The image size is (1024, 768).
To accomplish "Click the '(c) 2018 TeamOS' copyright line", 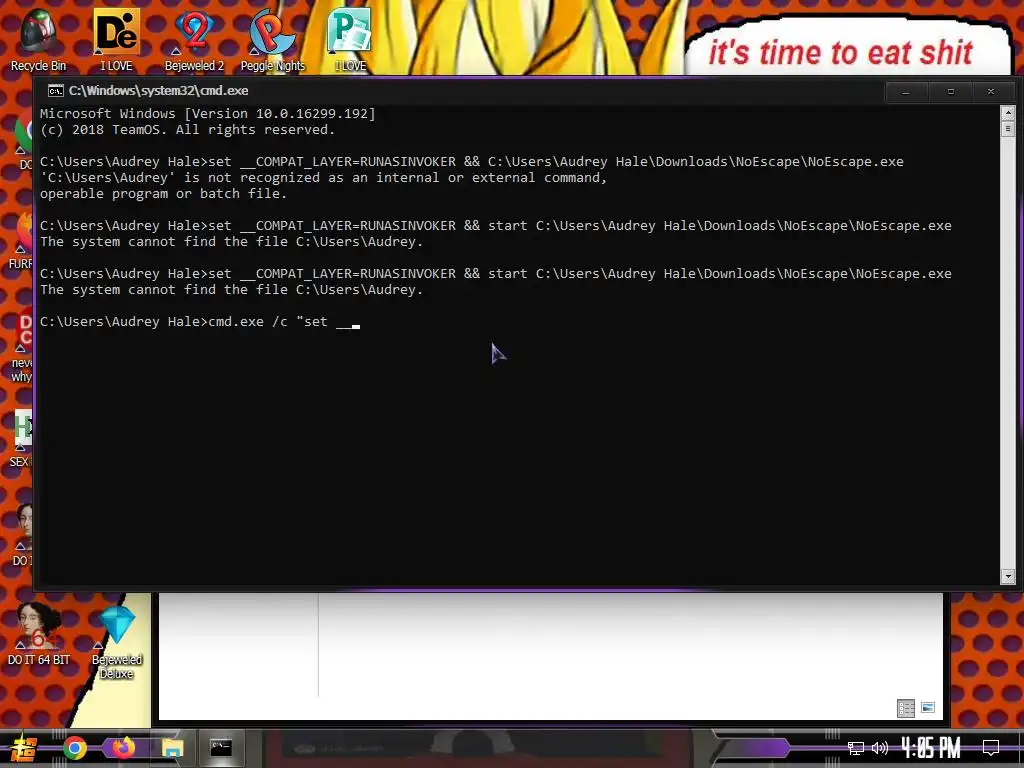I will [x=187, y=130].
